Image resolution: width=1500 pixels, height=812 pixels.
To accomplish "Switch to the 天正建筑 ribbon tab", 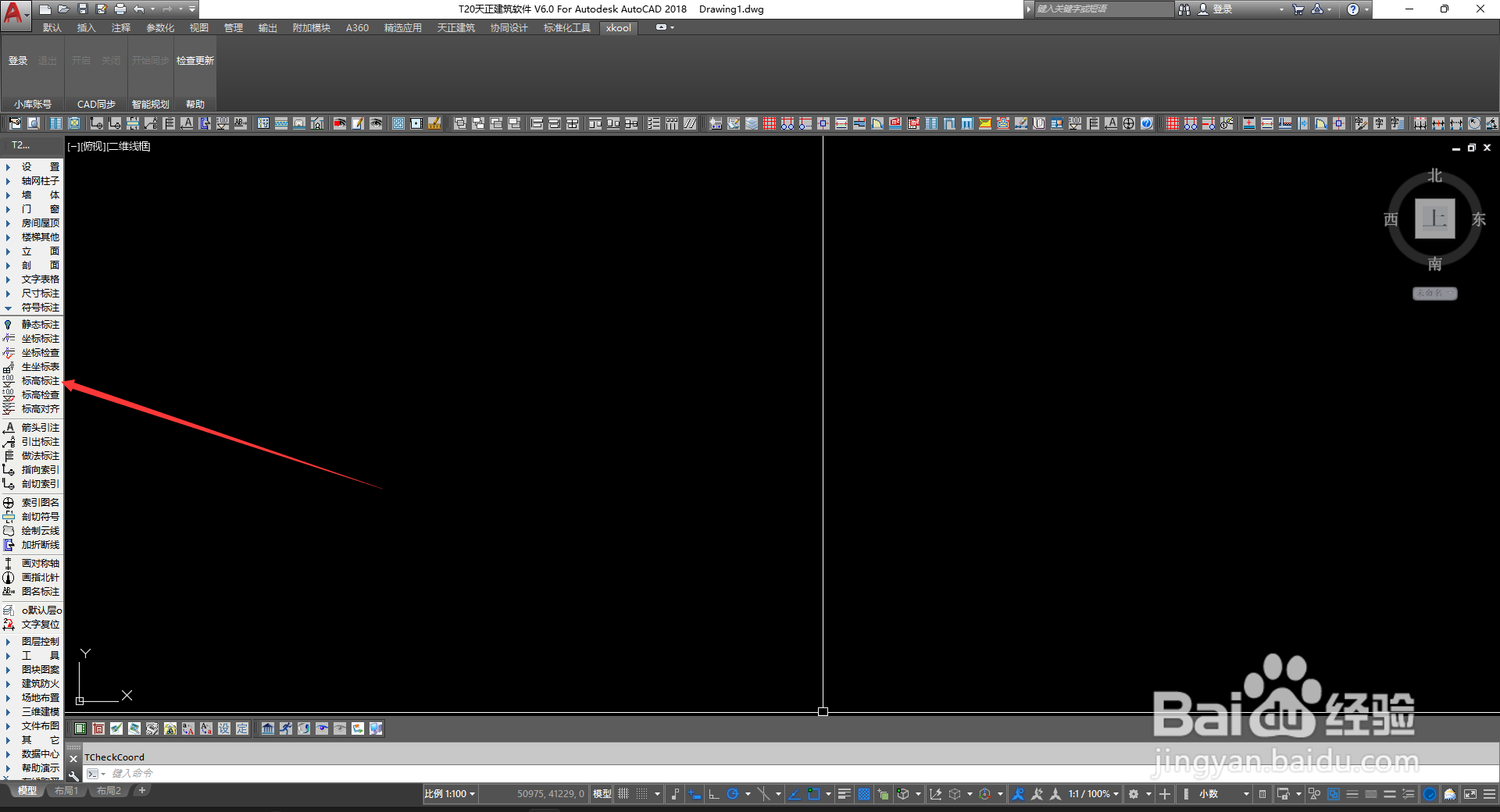I will 456,28.
